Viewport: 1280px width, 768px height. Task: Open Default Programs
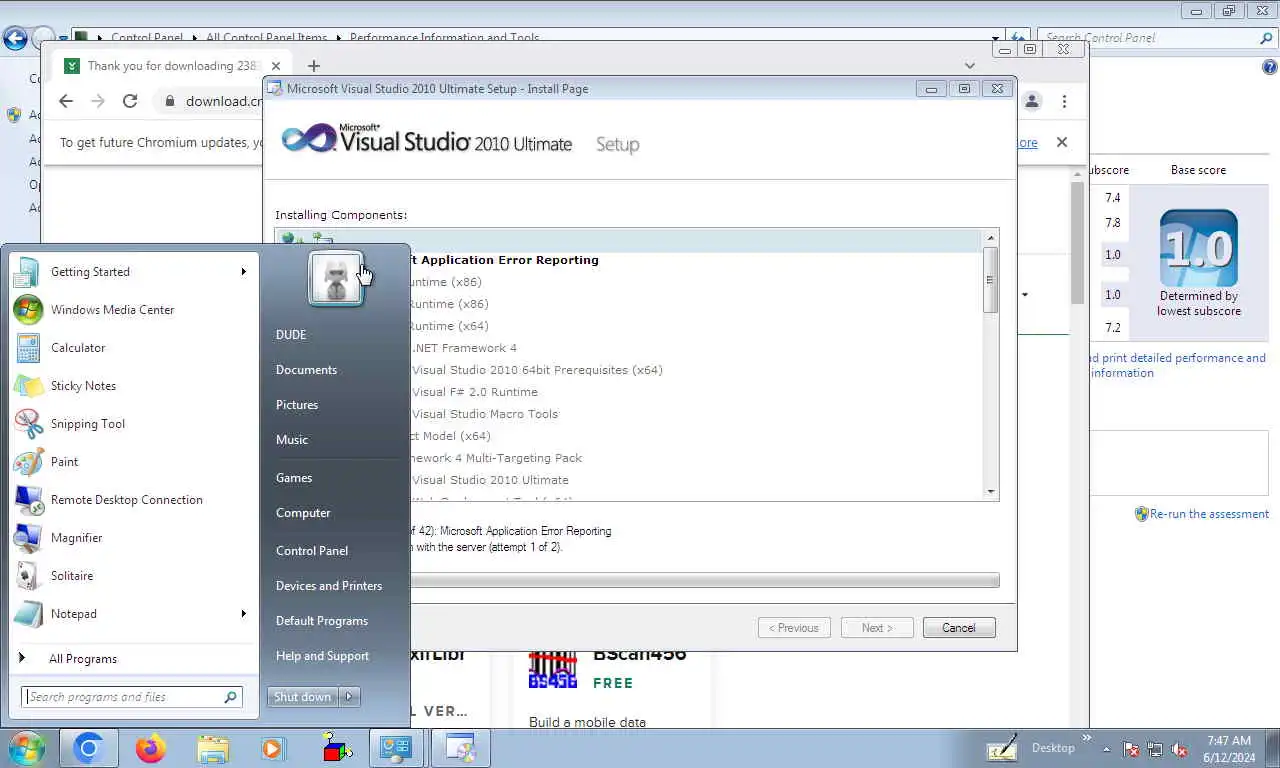click(322, 621)
